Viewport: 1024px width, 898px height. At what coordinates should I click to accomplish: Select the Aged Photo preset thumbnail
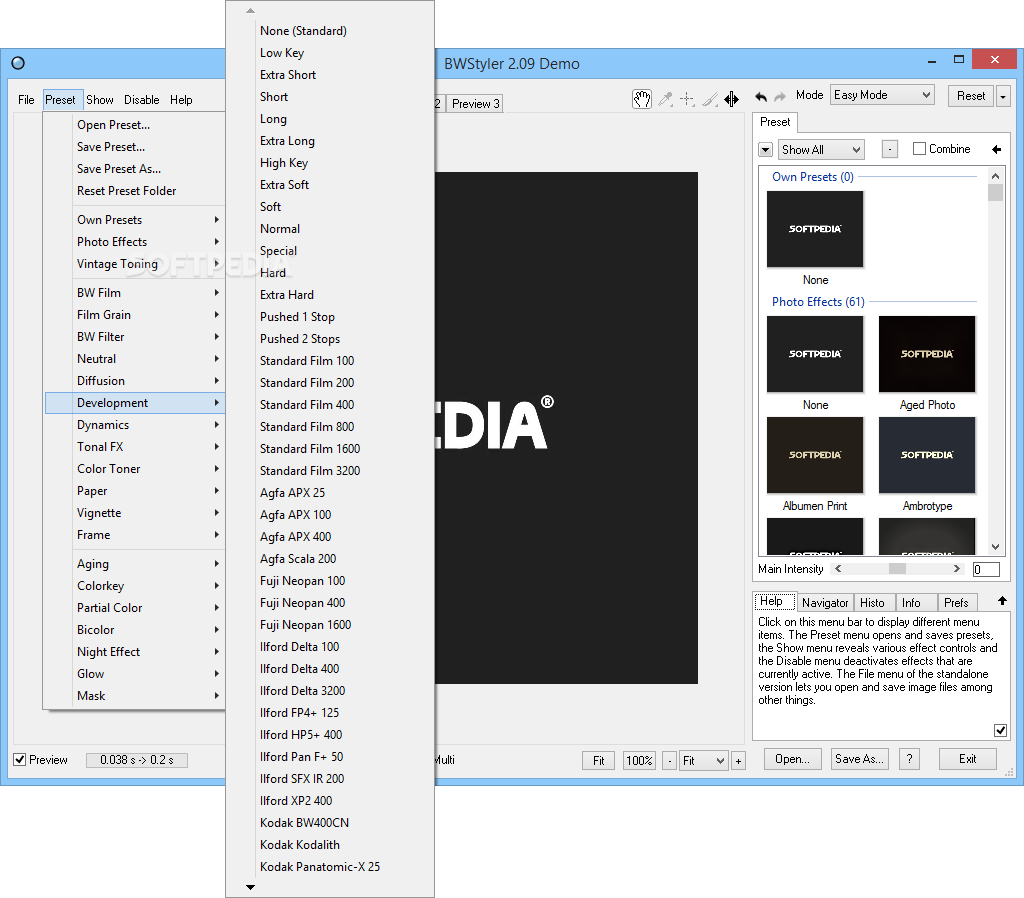(927, 354)
